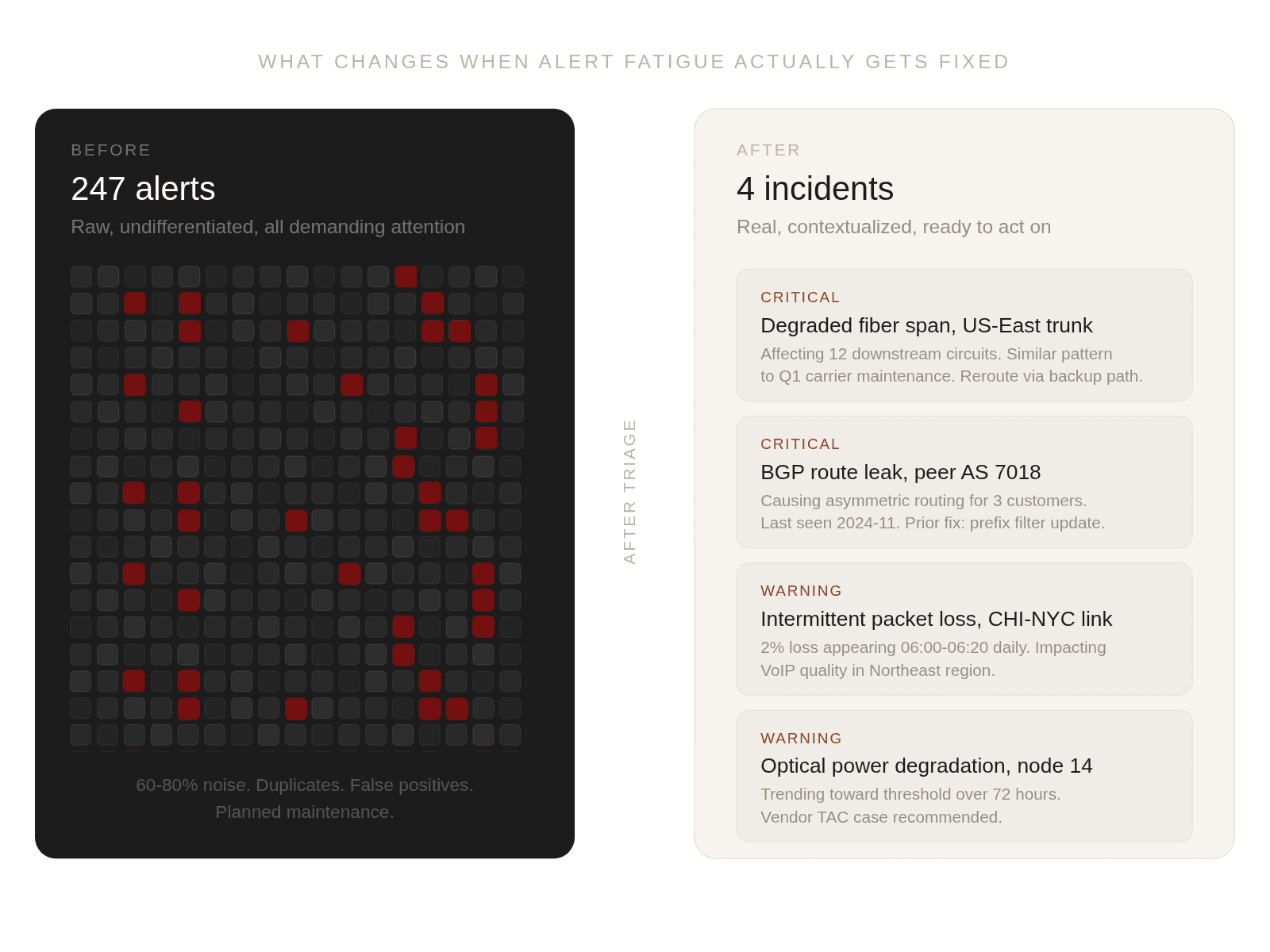Click the BEFORE panel label

111,150
